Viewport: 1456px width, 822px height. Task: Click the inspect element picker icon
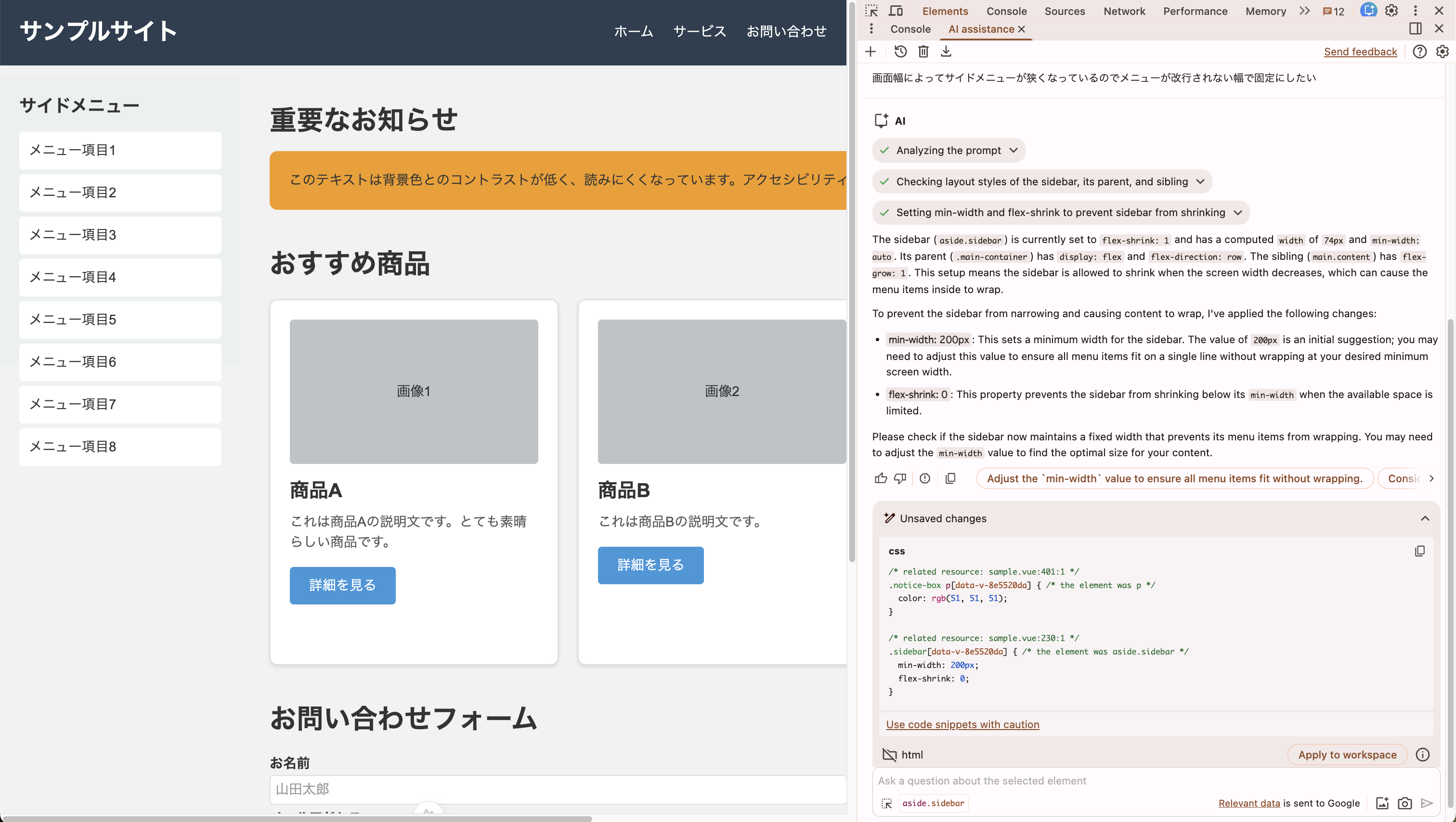pyautogui.click(x=871, y=11)
